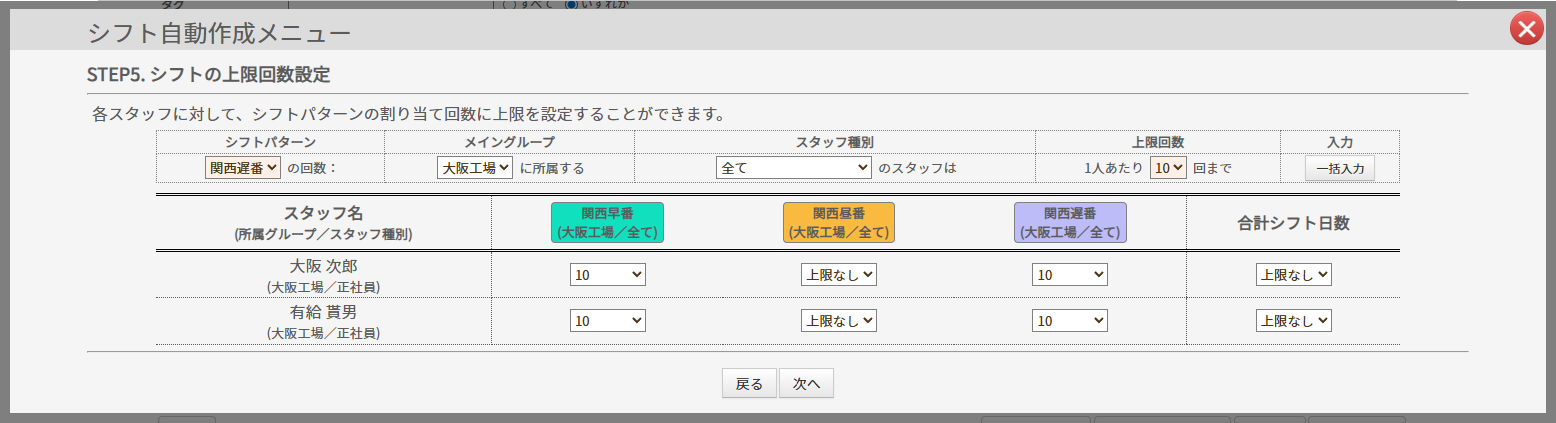Open 大阪 次郎's 関西早番 limit dropdown
The width and height of the screenshot is (1556, 423).
point(607,275)
